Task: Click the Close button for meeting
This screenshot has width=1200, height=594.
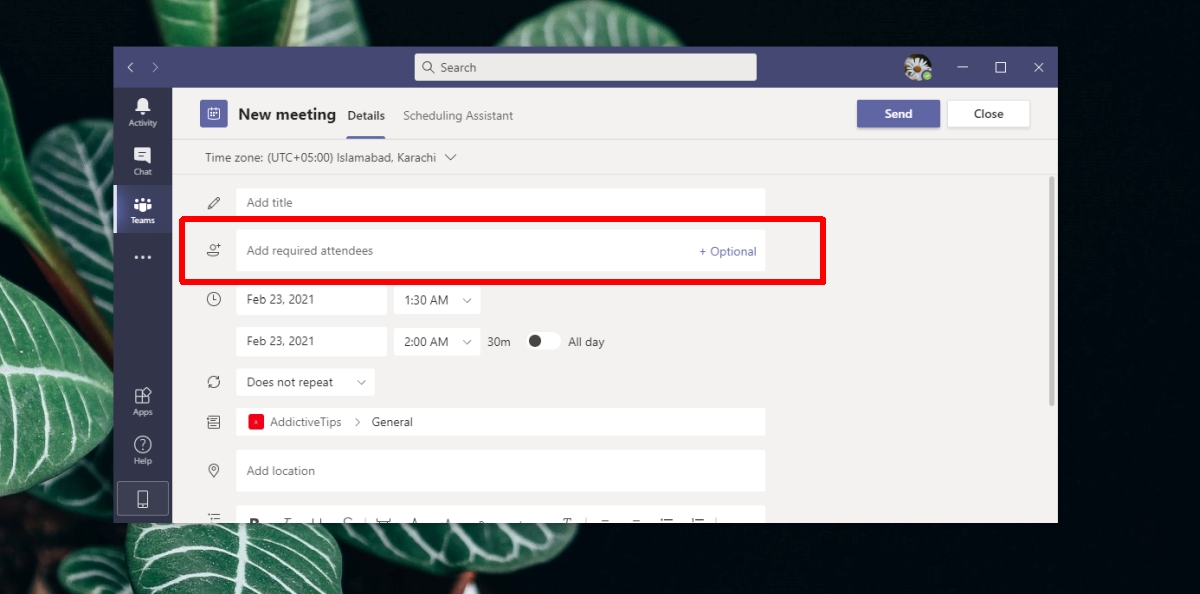Action: [988, 114]
